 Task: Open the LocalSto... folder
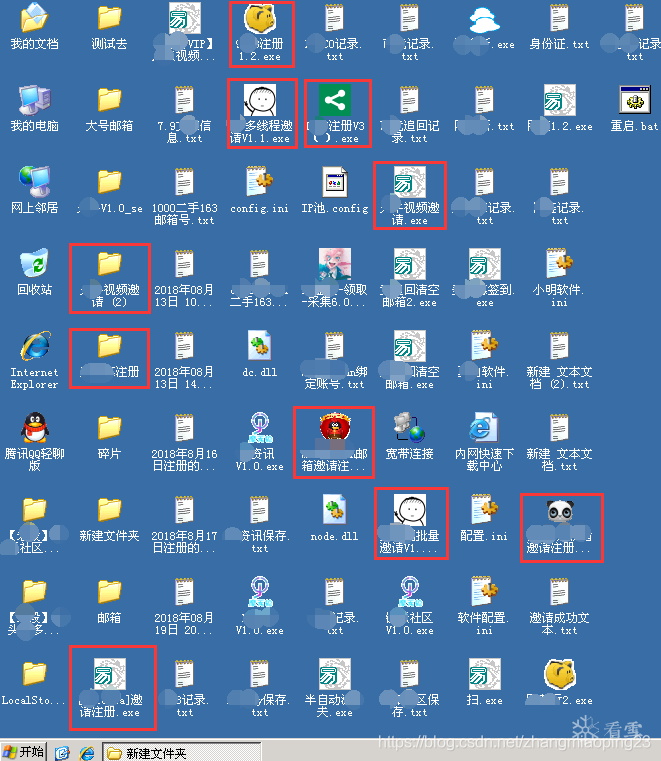(34, 683)
